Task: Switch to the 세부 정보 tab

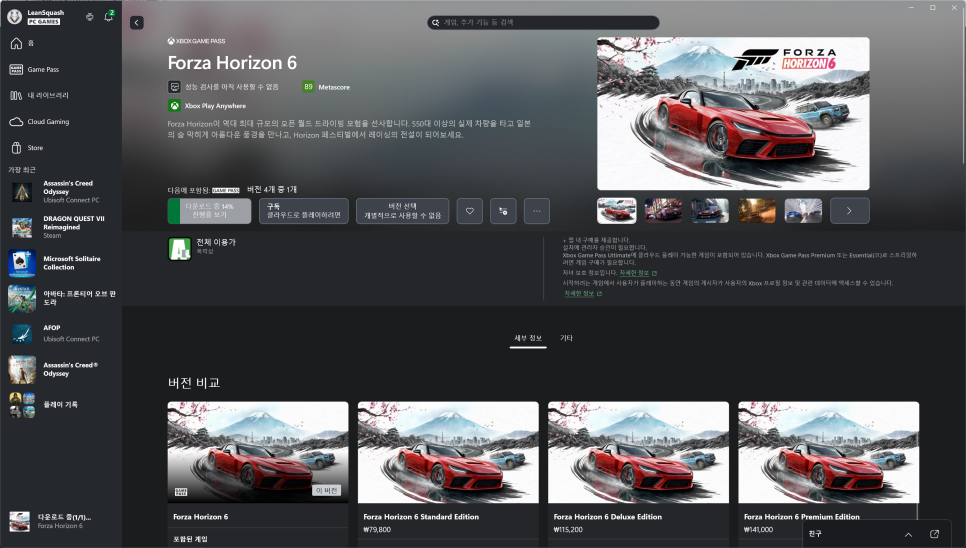Action: pos(528,338)
